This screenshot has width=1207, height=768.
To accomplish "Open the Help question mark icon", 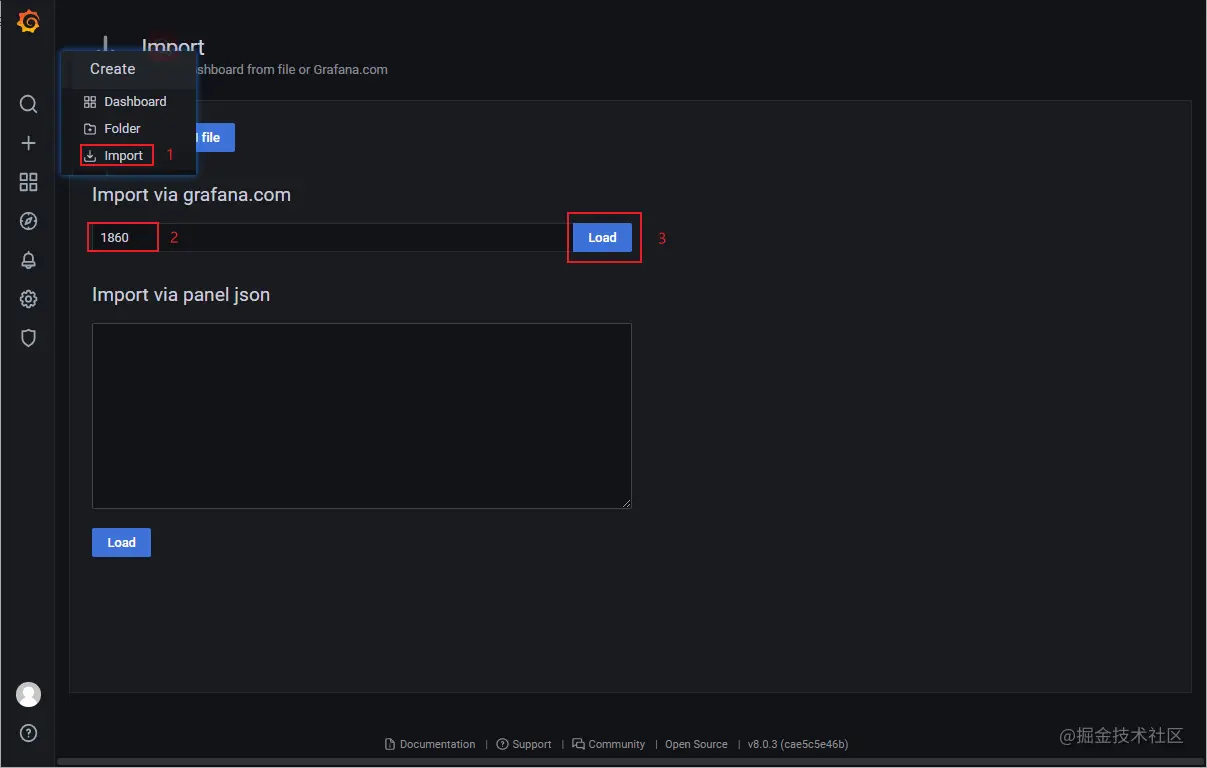I will [28, 733].
